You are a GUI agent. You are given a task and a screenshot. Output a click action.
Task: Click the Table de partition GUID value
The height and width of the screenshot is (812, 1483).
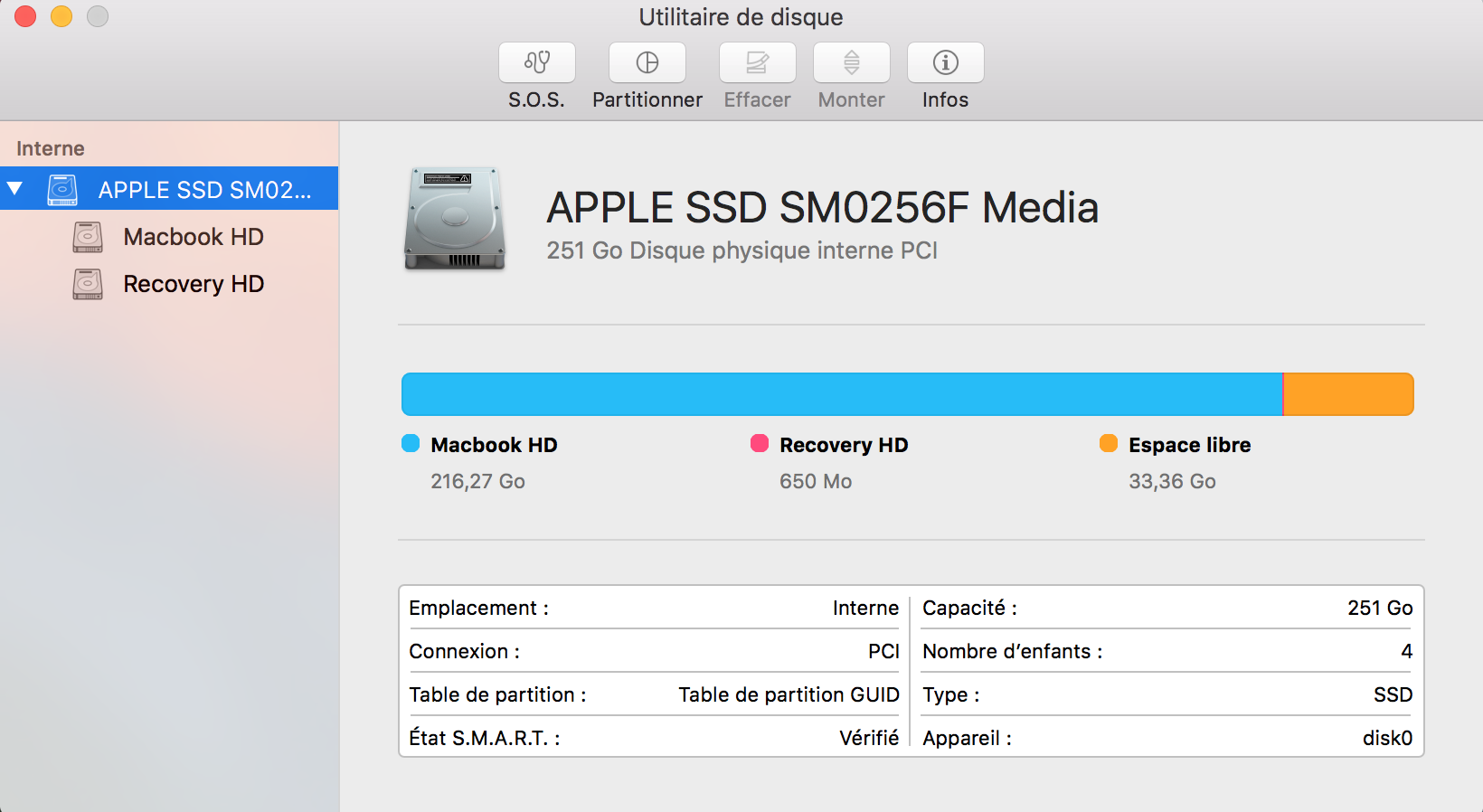point(789,694)
